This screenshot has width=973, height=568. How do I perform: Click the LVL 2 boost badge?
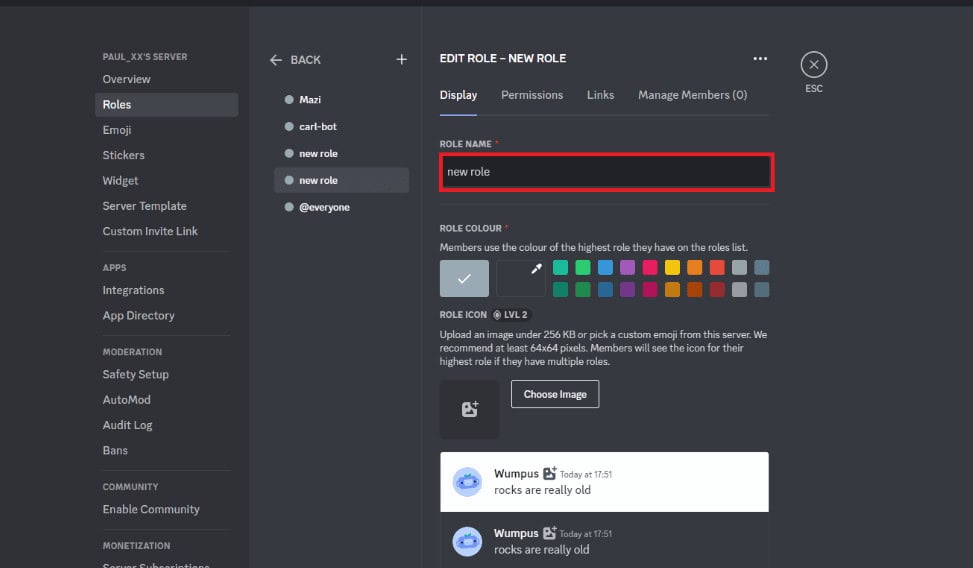coord(511,315)
